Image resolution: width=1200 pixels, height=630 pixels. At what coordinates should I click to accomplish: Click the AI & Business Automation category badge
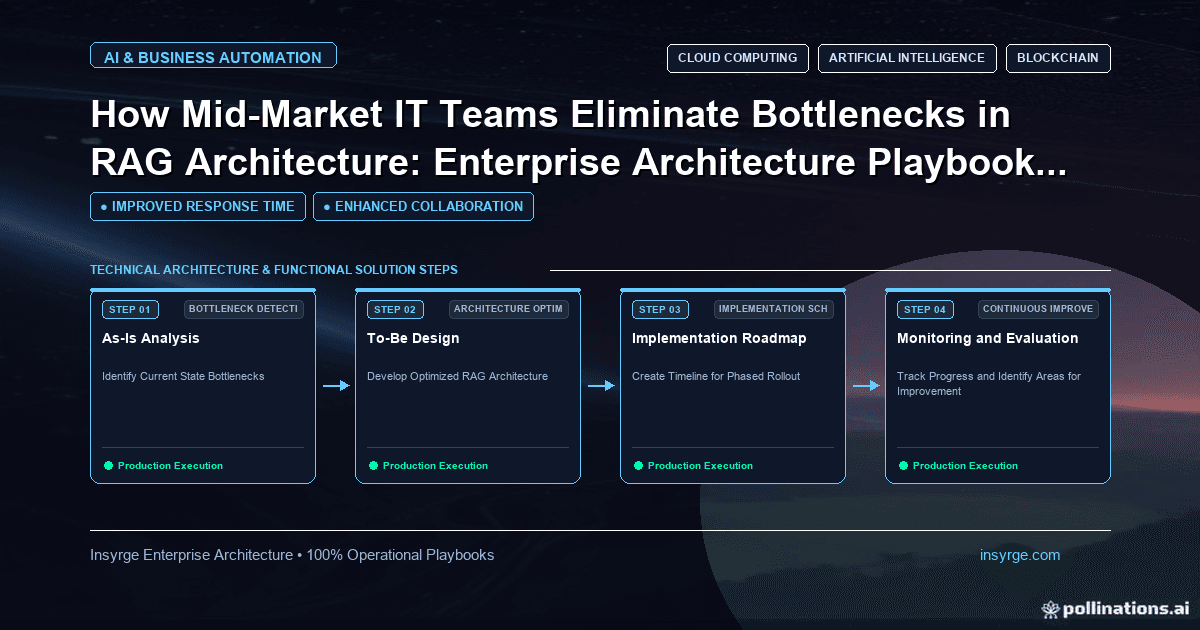[x=213, y=57]
